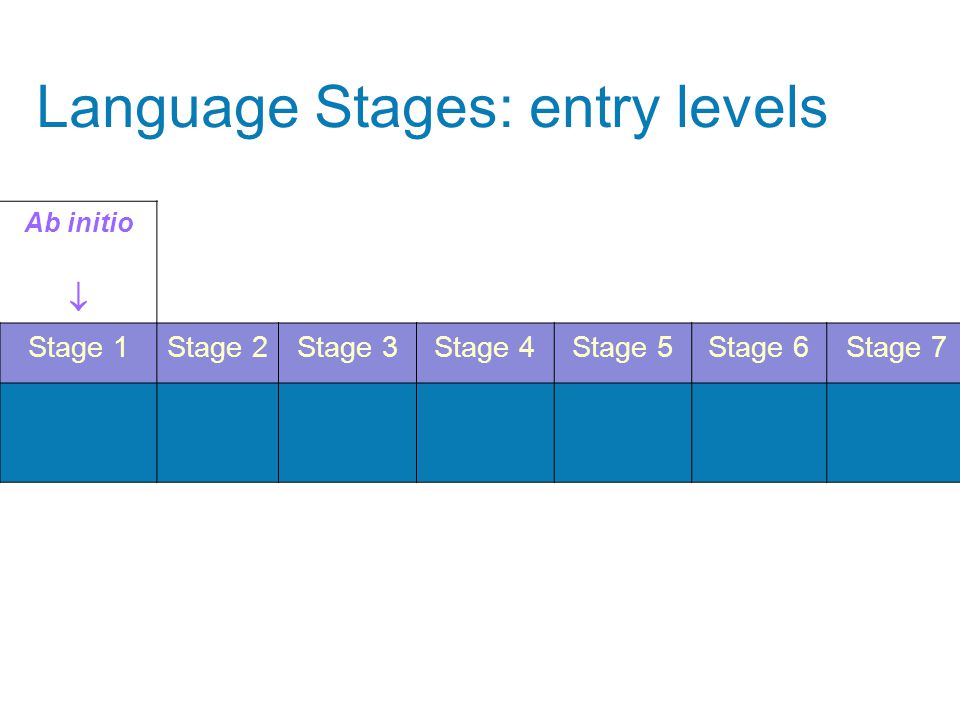Select the Stage 3 header cell

click(347, 353)
